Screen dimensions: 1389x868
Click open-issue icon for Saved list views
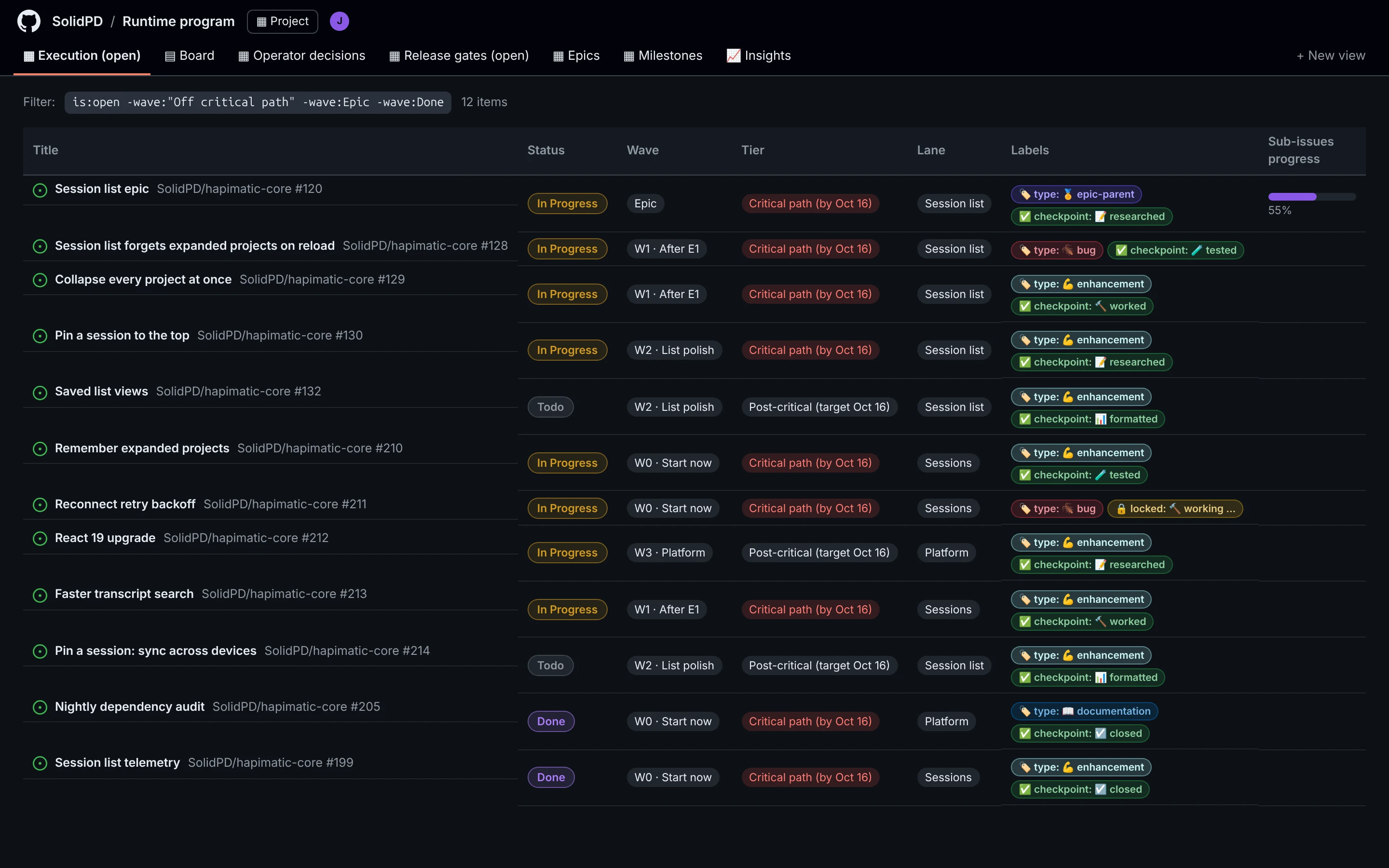[40, 393]
